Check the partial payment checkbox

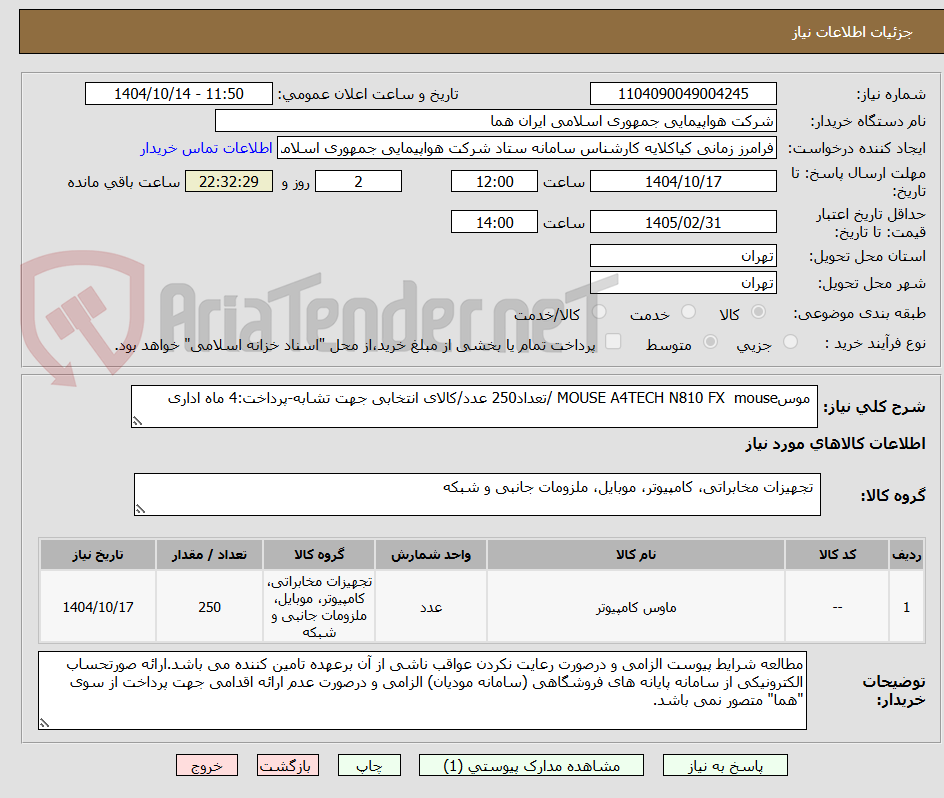pyautogui.click(x=614, y=342)
